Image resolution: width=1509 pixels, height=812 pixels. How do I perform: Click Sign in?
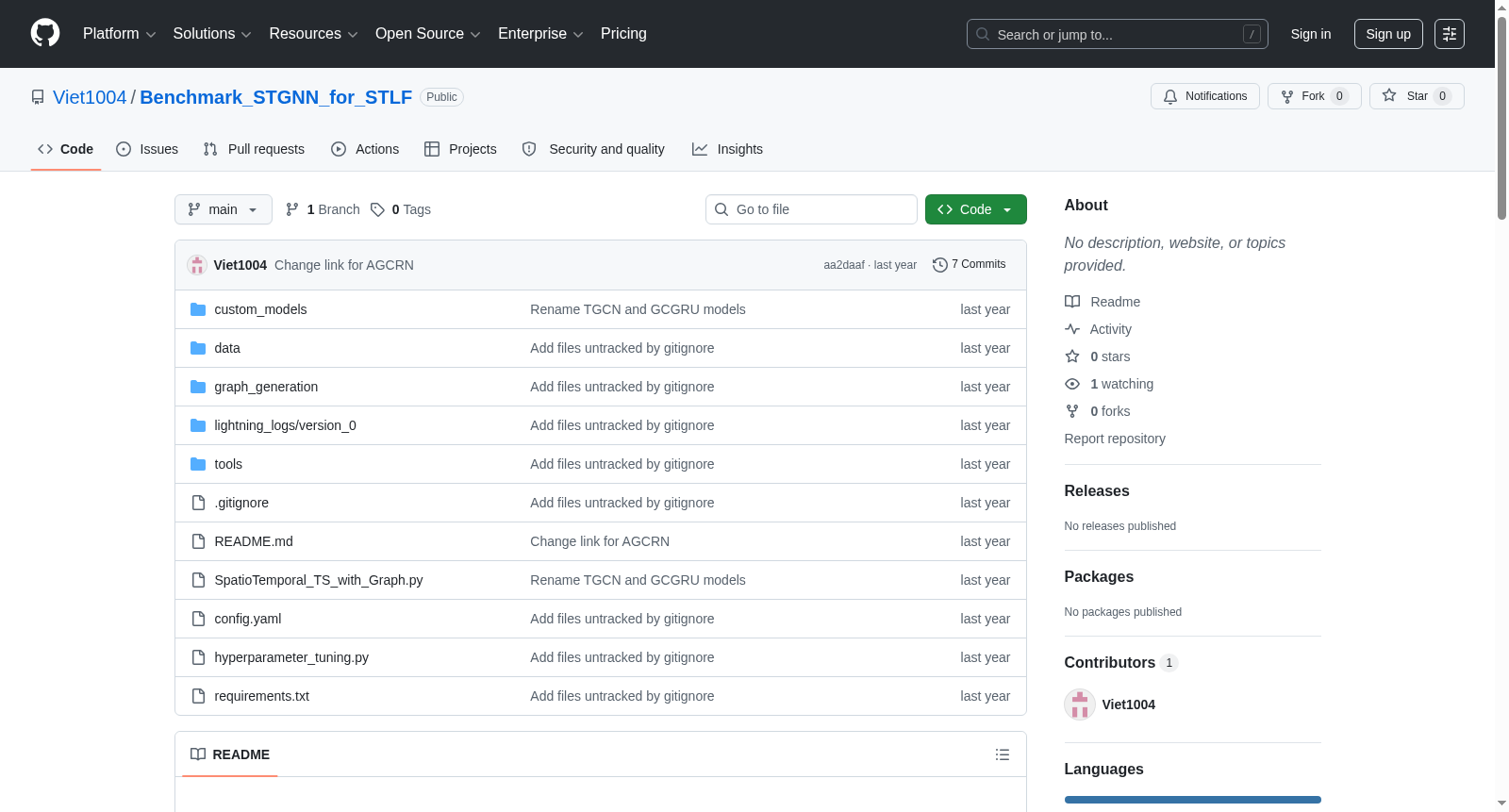pyautogui.click(x=1311, y=34)
